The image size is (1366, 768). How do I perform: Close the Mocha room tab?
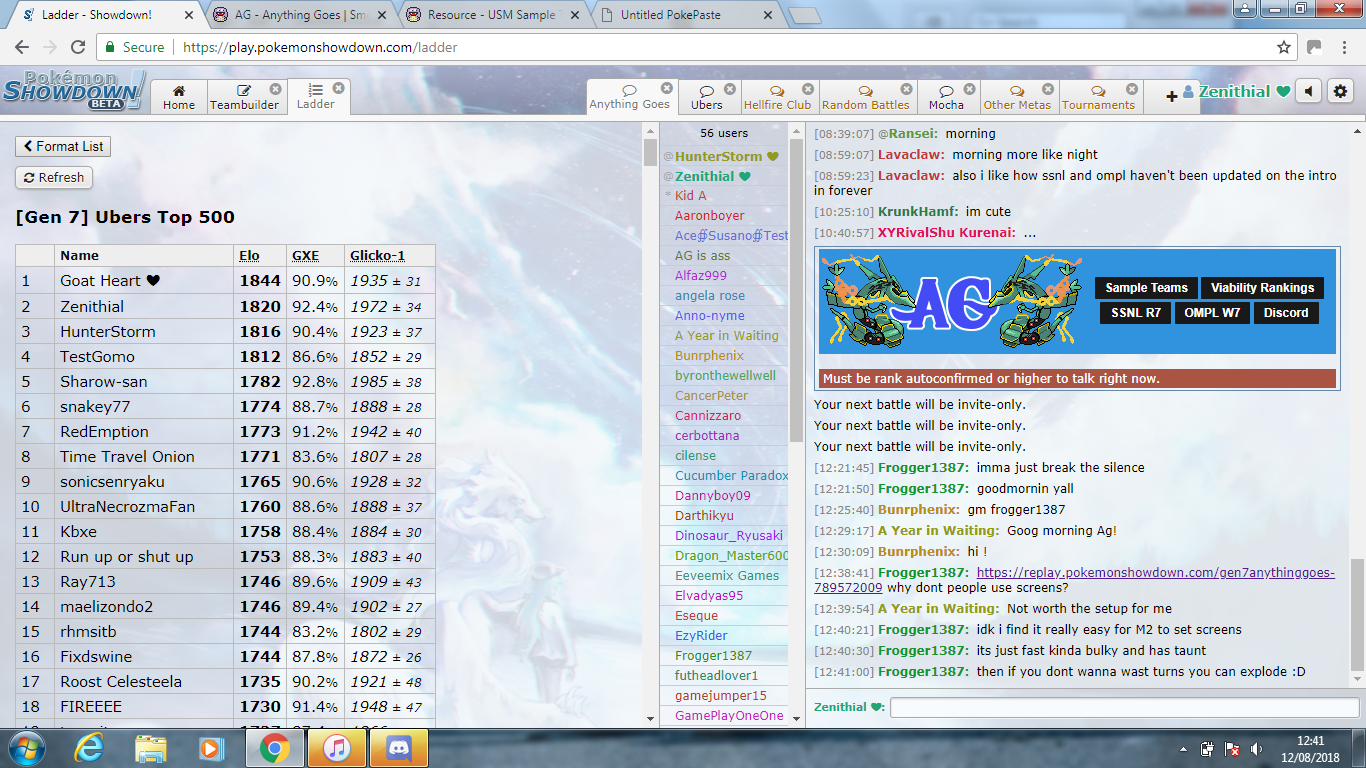pos(968,89)
